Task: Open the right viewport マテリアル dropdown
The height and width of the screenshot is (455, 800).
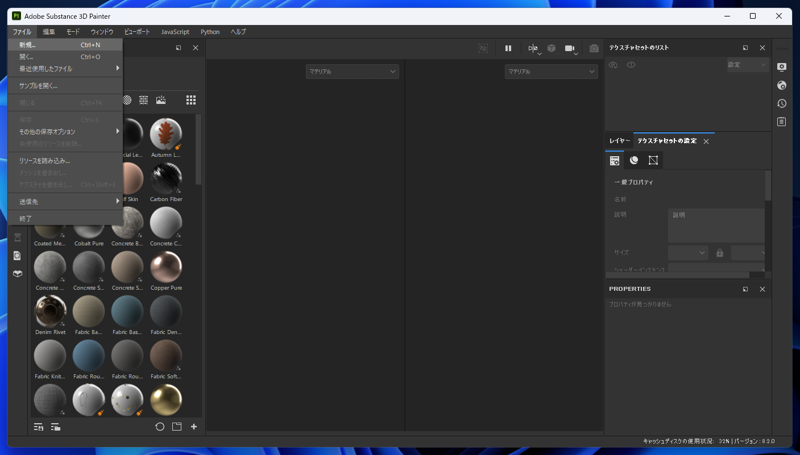Action: pos(551,71)
